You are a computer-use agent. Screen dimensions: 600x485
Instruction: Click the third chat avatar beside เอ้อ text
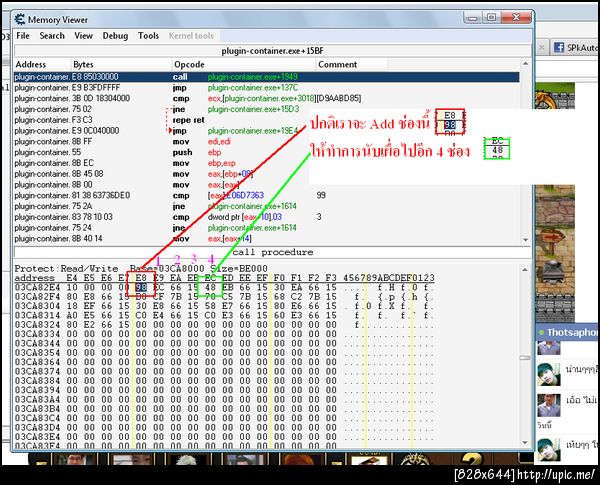click(x=549, y=405)
